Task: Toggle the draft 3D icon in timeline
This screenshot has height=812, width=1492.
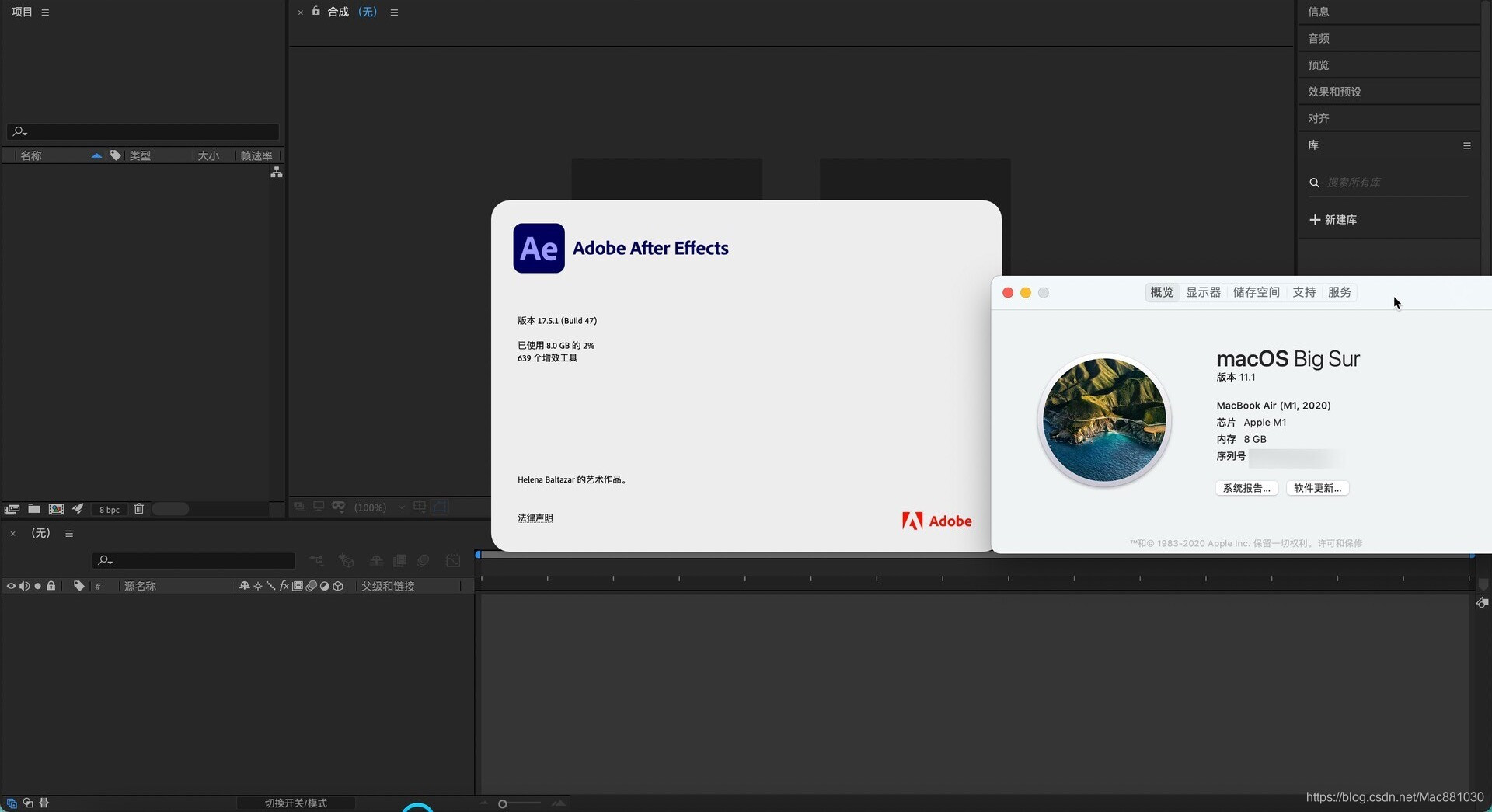Action: click(x=347, y=560)
